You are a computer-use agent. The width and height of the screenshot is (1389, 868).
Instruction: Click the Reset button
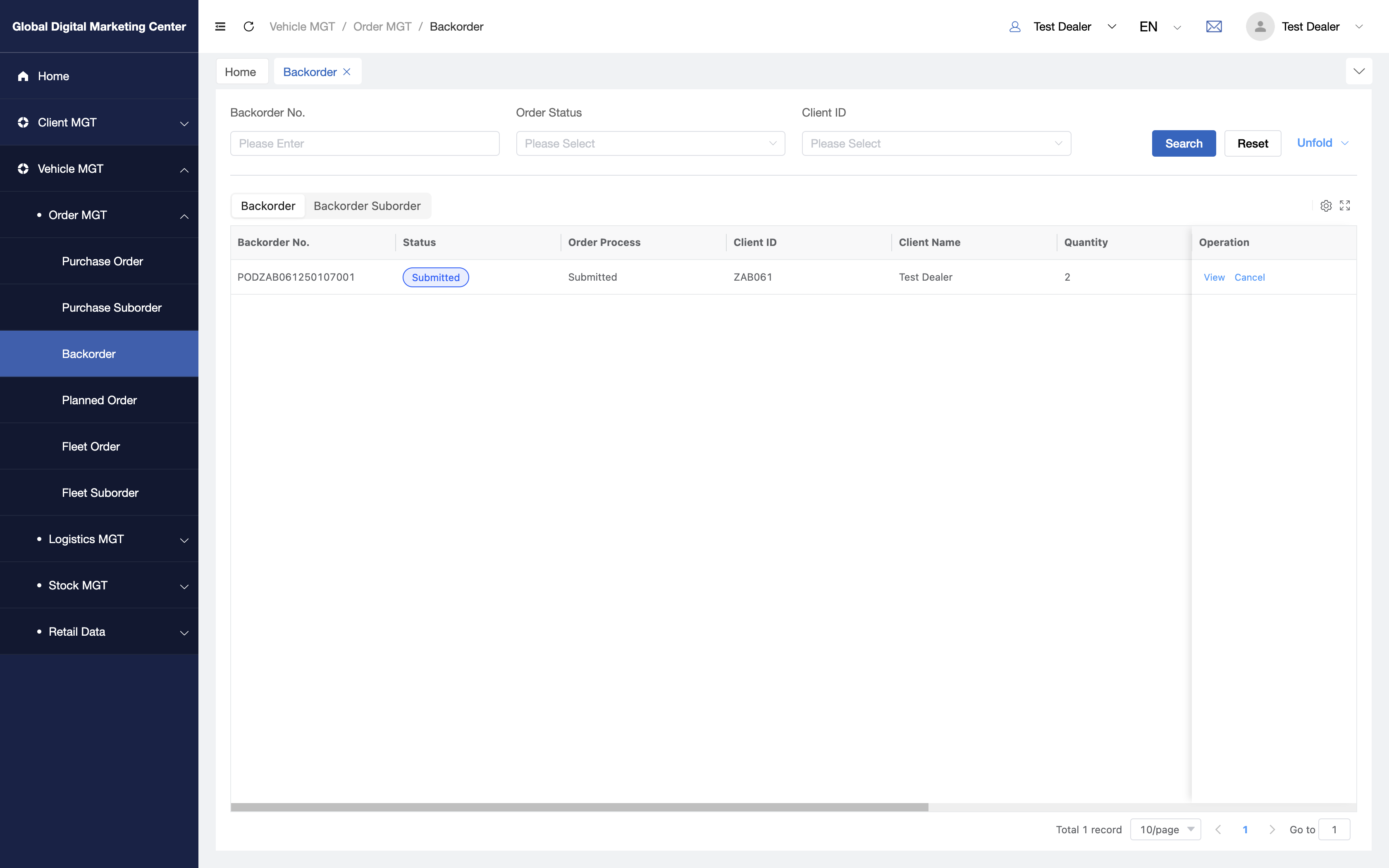1253,143
